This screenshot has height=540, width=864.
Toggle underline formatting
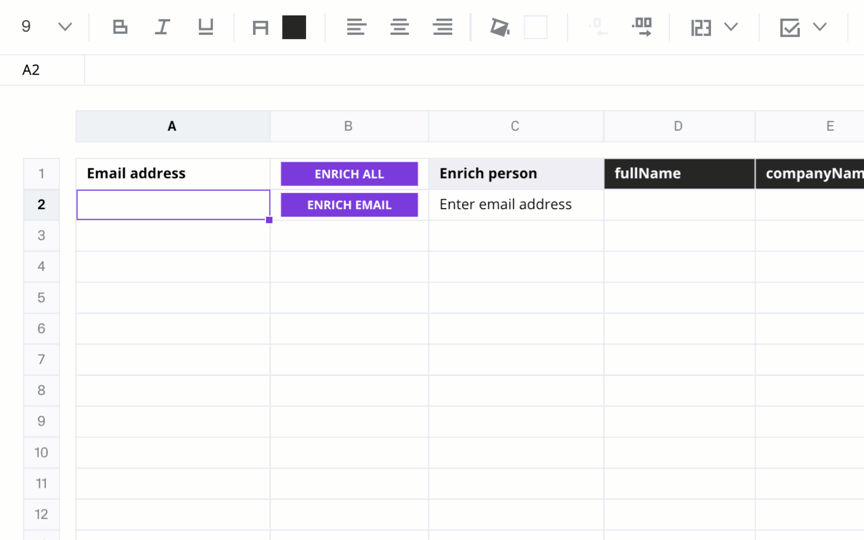tap(206, 27)
